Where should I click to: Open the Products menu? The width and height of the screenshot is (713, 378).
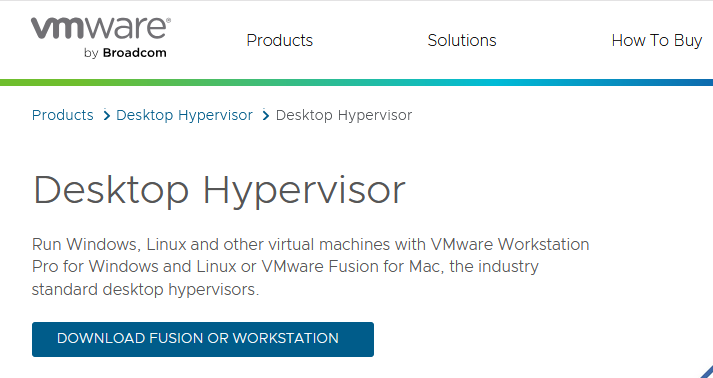[x=280, y=40]
